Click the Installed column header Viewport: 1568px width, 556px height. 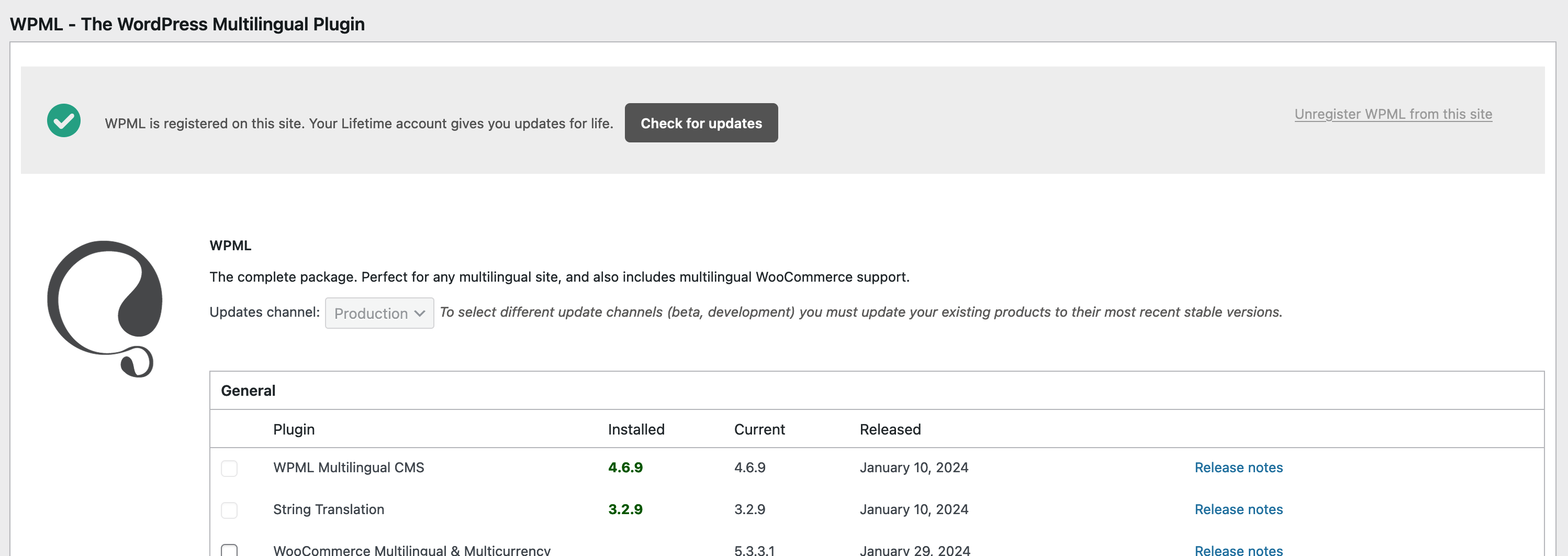(636, 429)
